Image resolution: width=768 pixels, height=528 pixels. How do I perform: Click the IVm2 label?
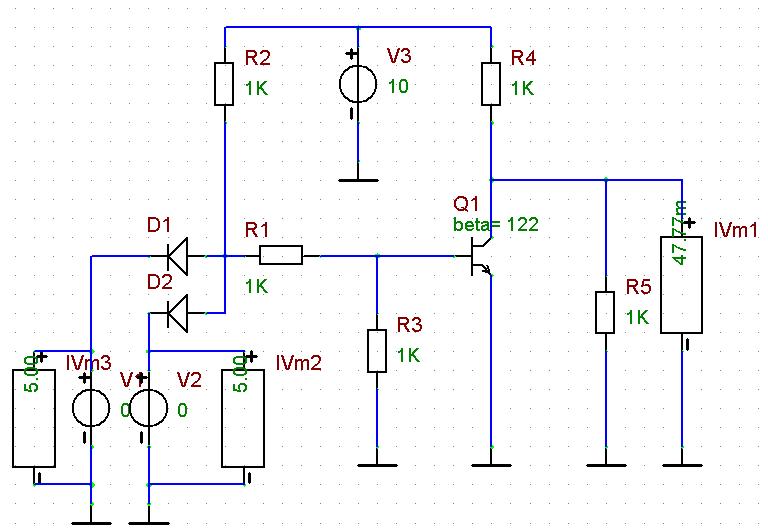click(x=299, y=363)
